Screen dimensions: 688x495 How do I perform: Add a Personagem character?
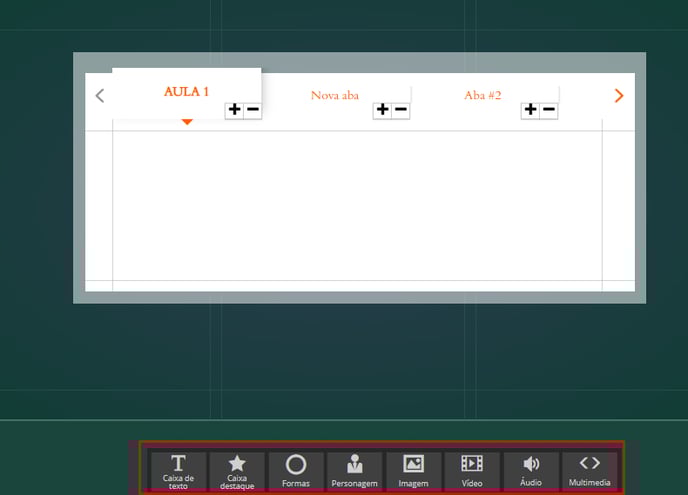coord(355,471)
